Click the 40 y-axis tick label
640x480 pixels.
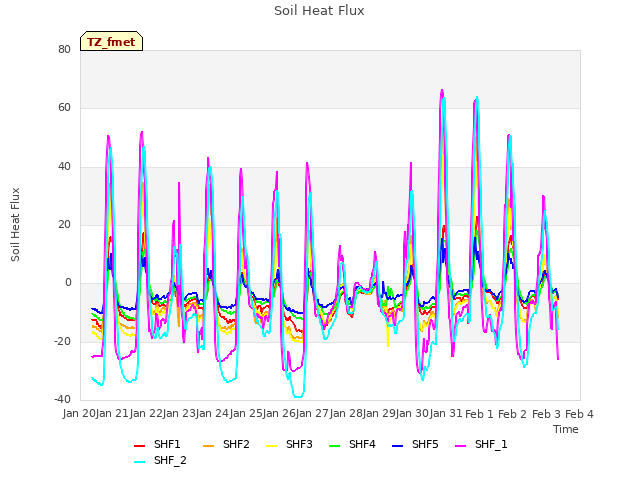(x=64, y=166)
